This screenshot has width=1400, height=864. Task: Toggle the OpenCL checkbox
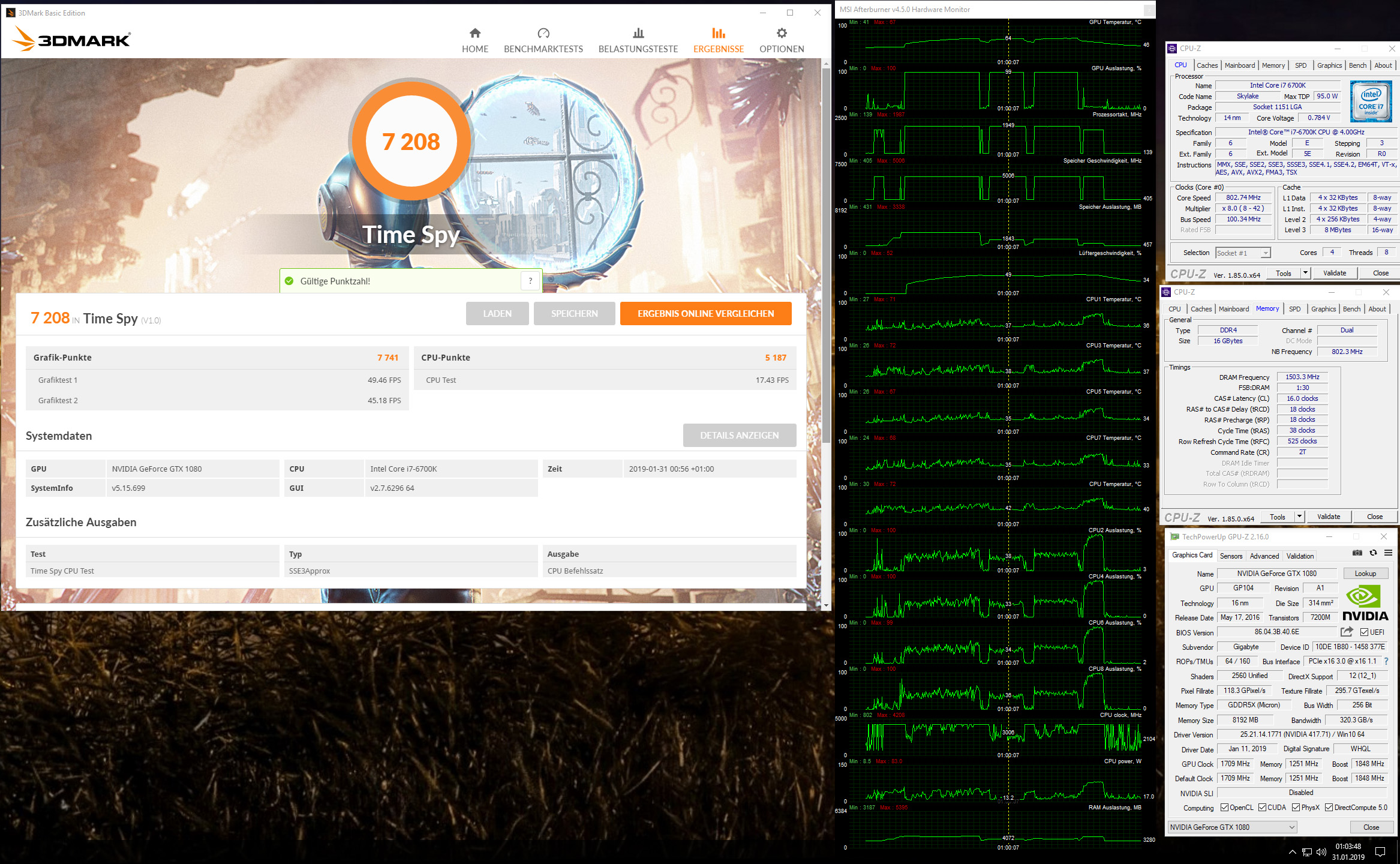click(x=1225, y=808)
